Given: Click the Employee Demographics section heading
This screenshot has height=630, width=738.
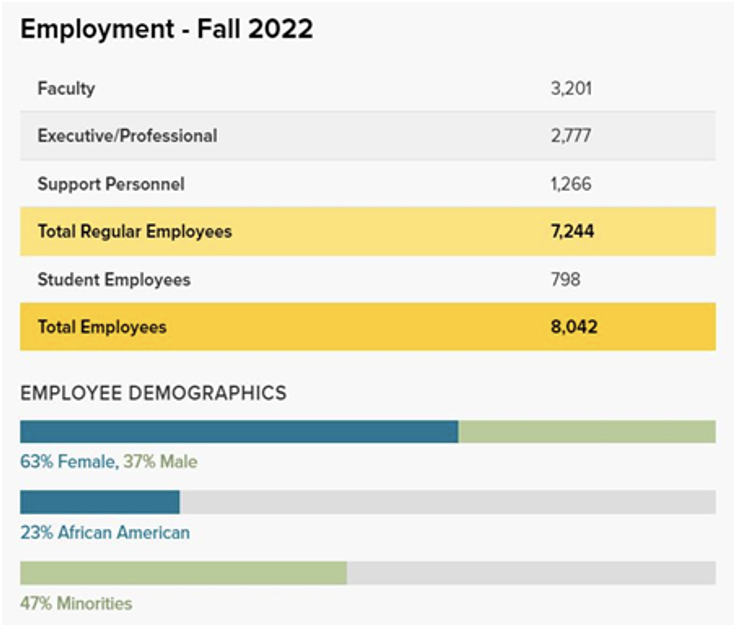Looking at the screenshot, I should [x=153, y=393].
